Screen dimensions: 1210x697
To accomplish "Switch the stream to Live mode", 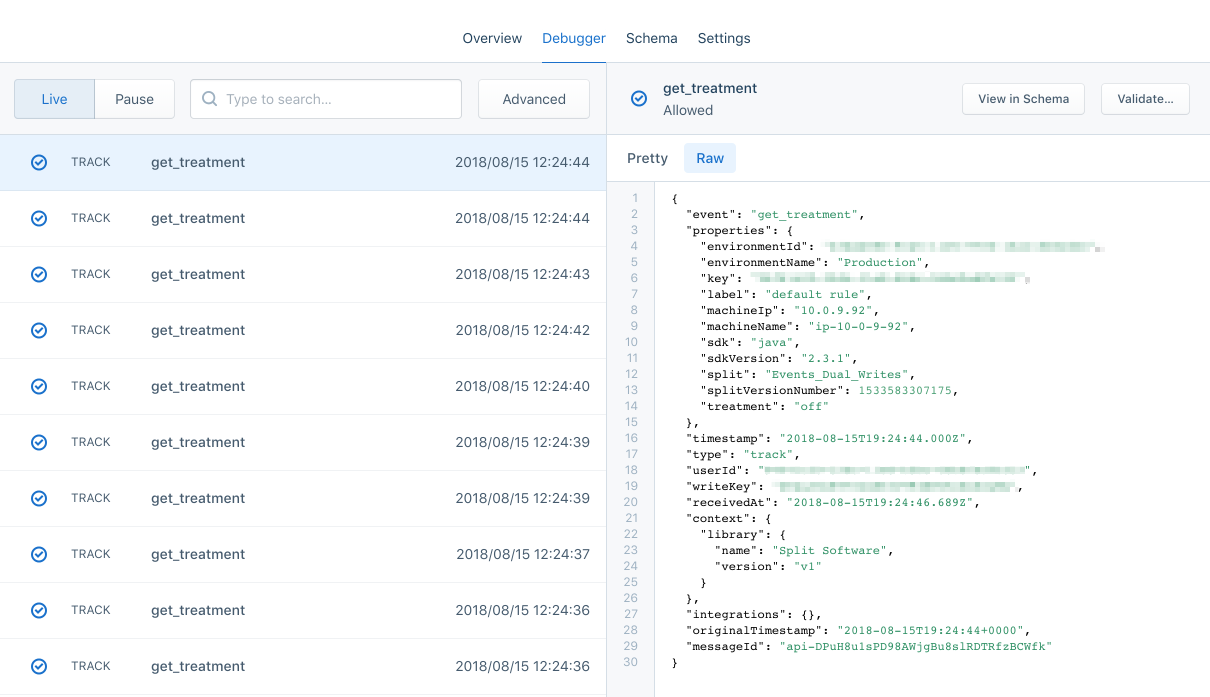I will point(53,99).
